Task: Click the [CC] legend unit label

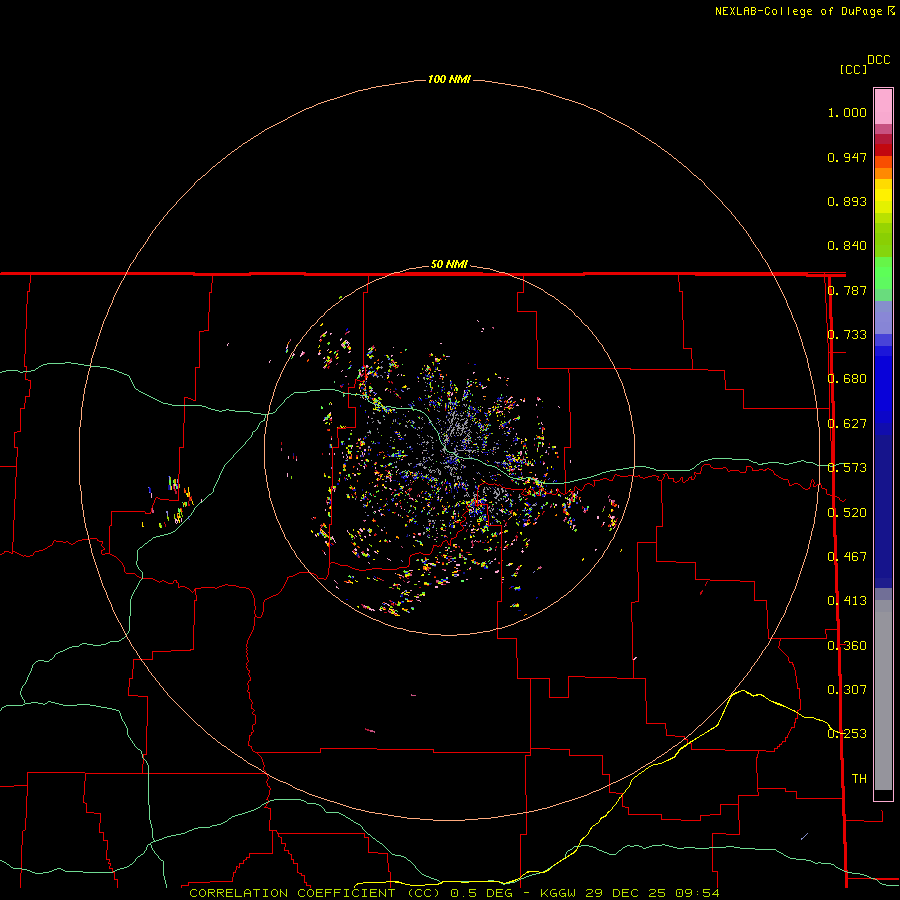Action: [854, 69]
